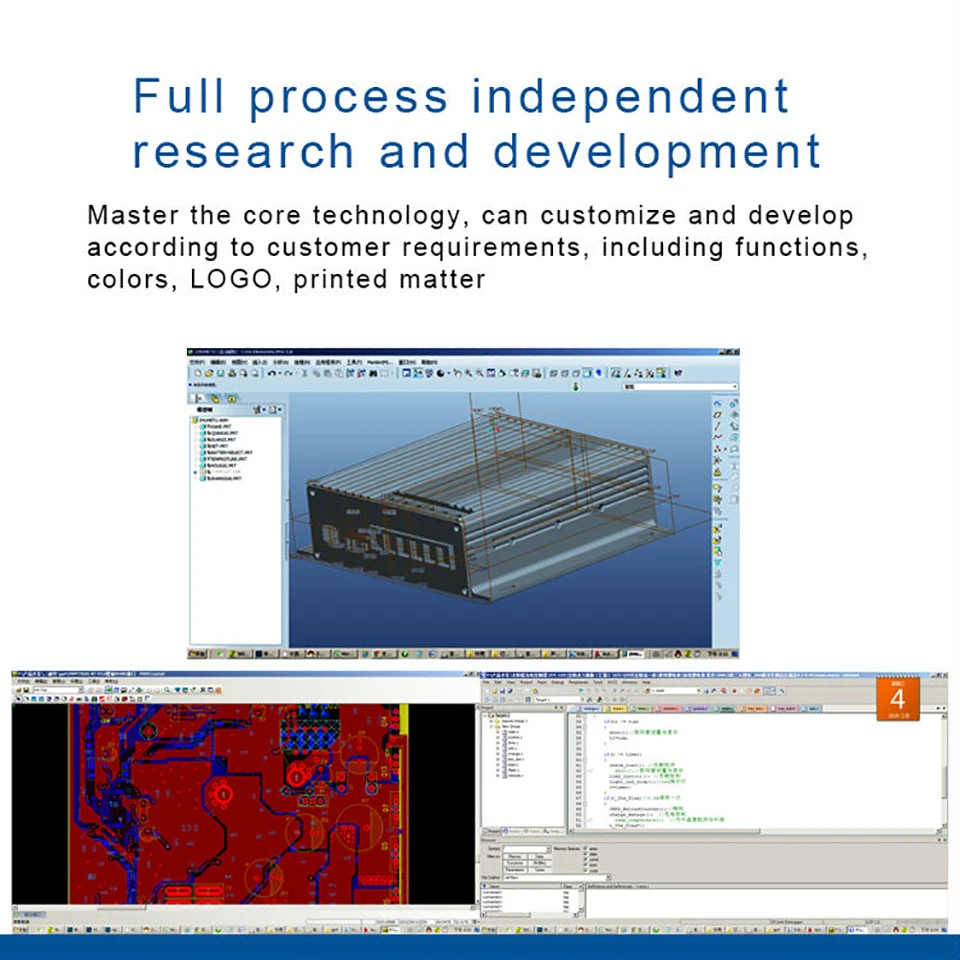The height and width of the screenshot is (960, 960).
Task: Open Project menu in Keil window
Action: pyautogui.click(x=527, y=682)
